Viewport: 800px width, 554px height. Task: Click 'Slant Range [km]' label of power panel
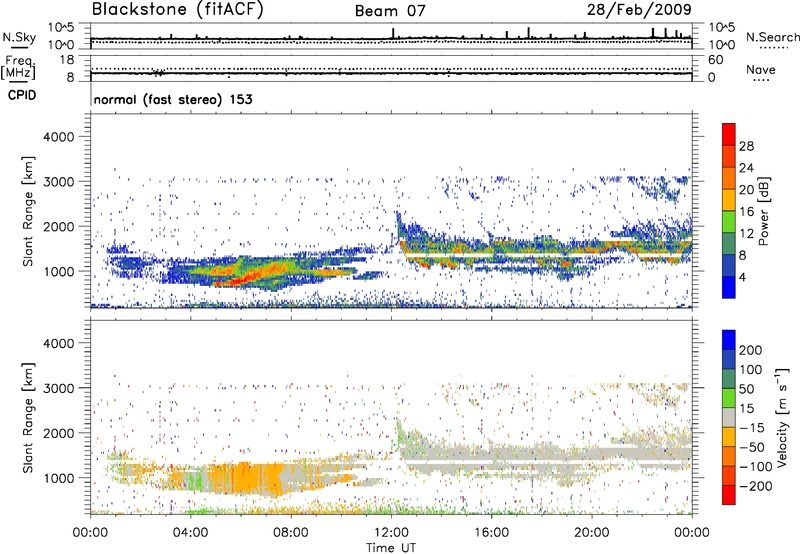pos(29,211)
